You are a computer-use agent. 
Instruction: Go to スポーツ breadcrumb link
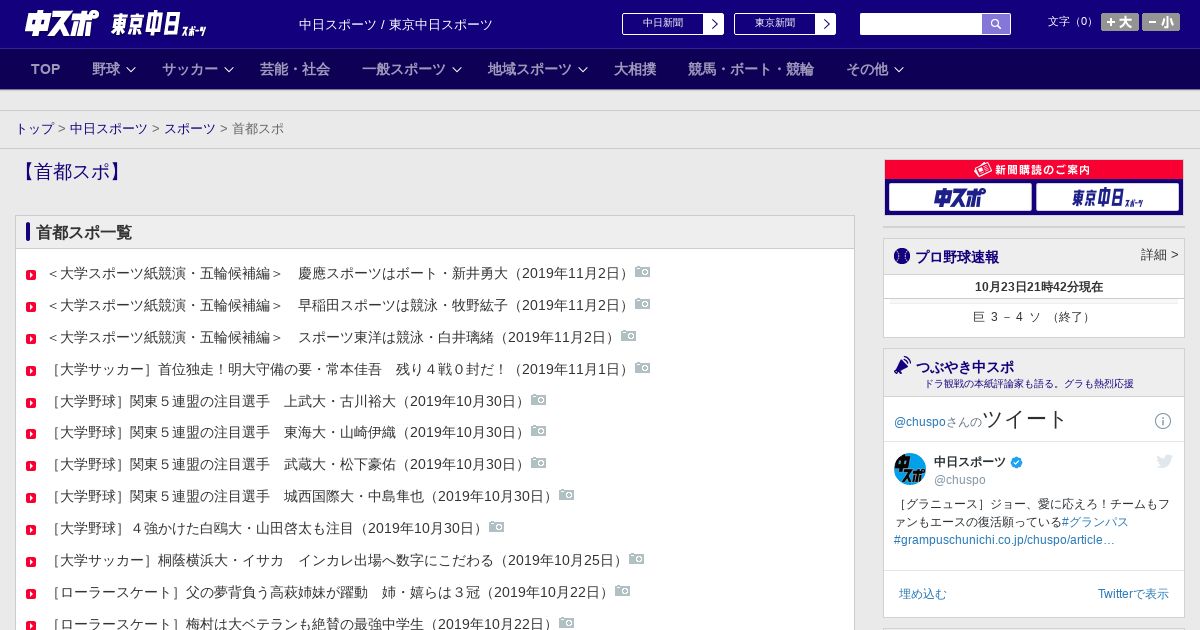point(190,129)
